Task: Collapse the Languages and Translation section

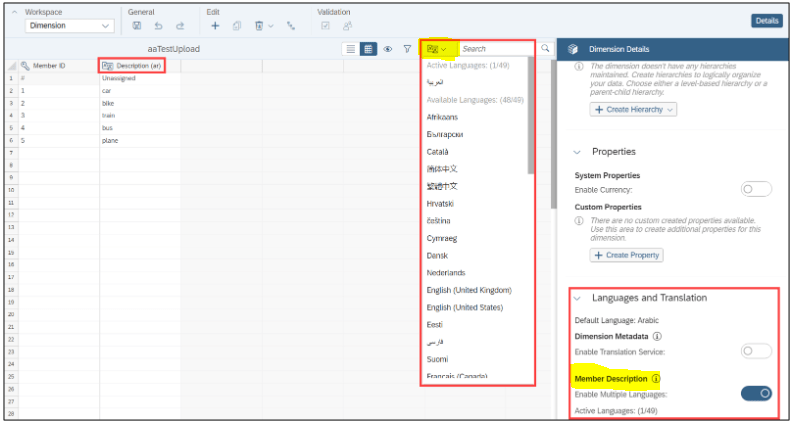Action: pyautogui.click(x=578, y=298)
